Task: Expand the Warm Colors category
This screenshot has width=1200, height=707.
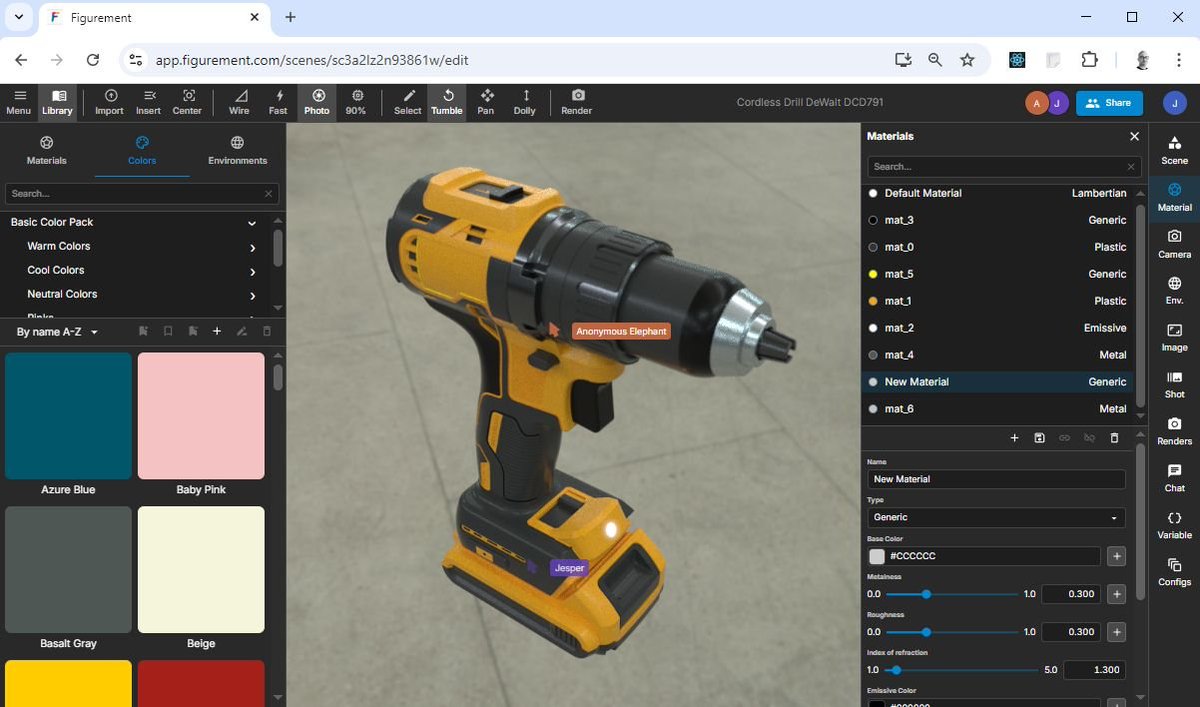Action: pyautogui.click(x=252, y=247)
